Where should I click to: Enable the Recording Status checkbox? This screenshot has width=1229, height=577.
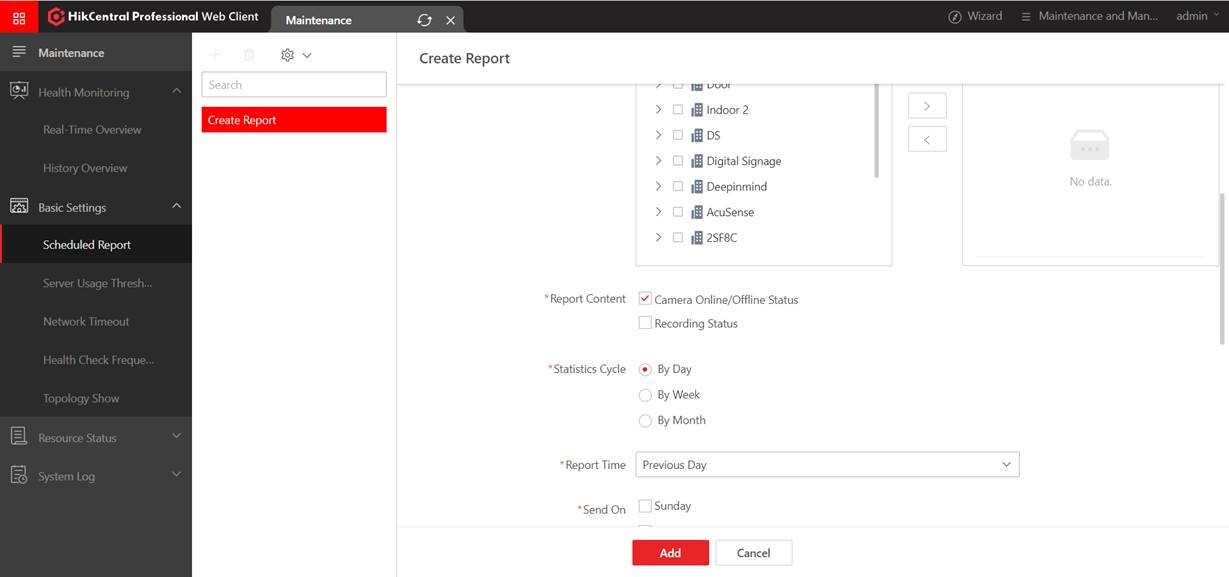tap(645, 323)
